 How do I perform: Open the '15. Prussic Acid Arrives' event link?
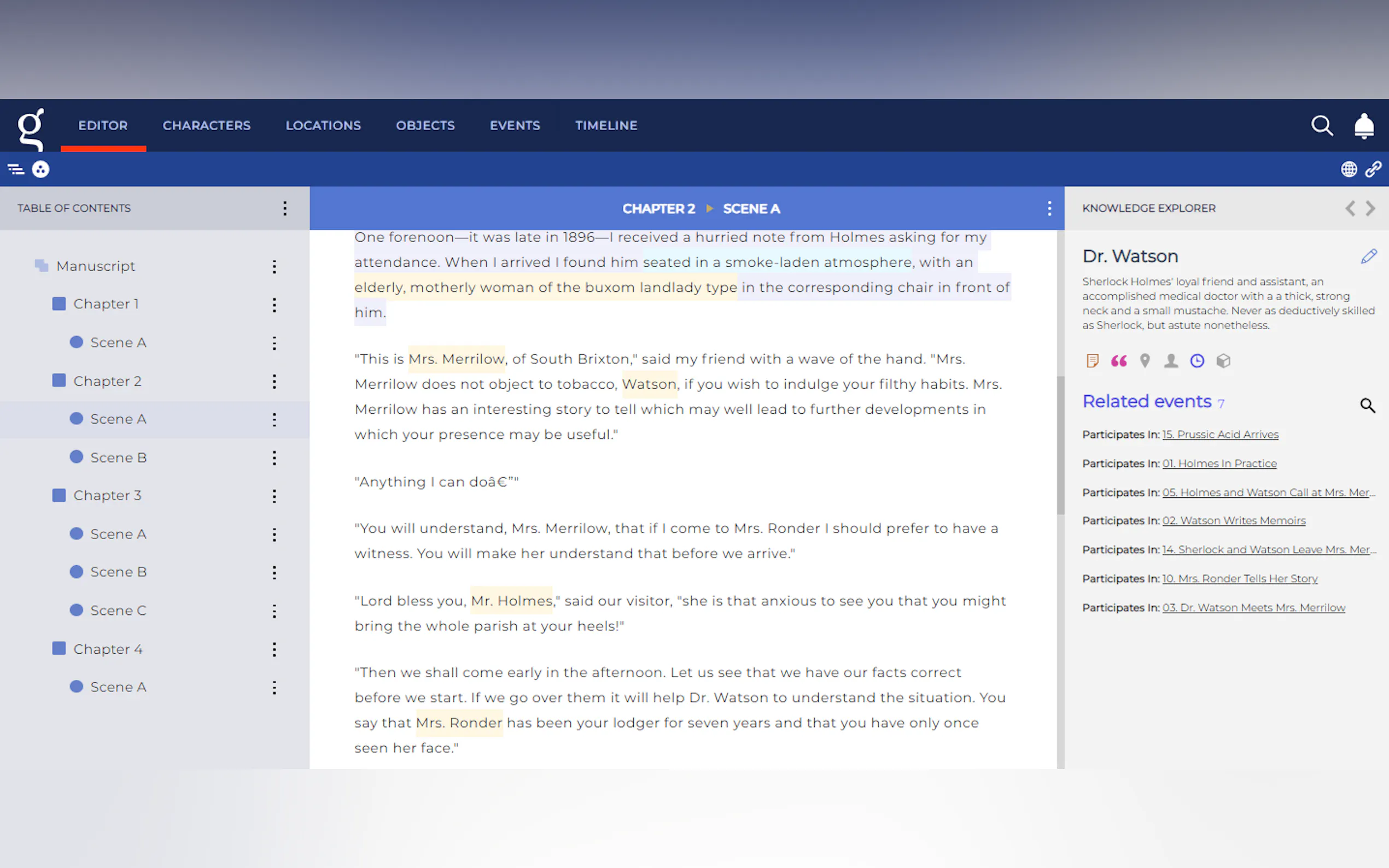[x=1220, y=435]
